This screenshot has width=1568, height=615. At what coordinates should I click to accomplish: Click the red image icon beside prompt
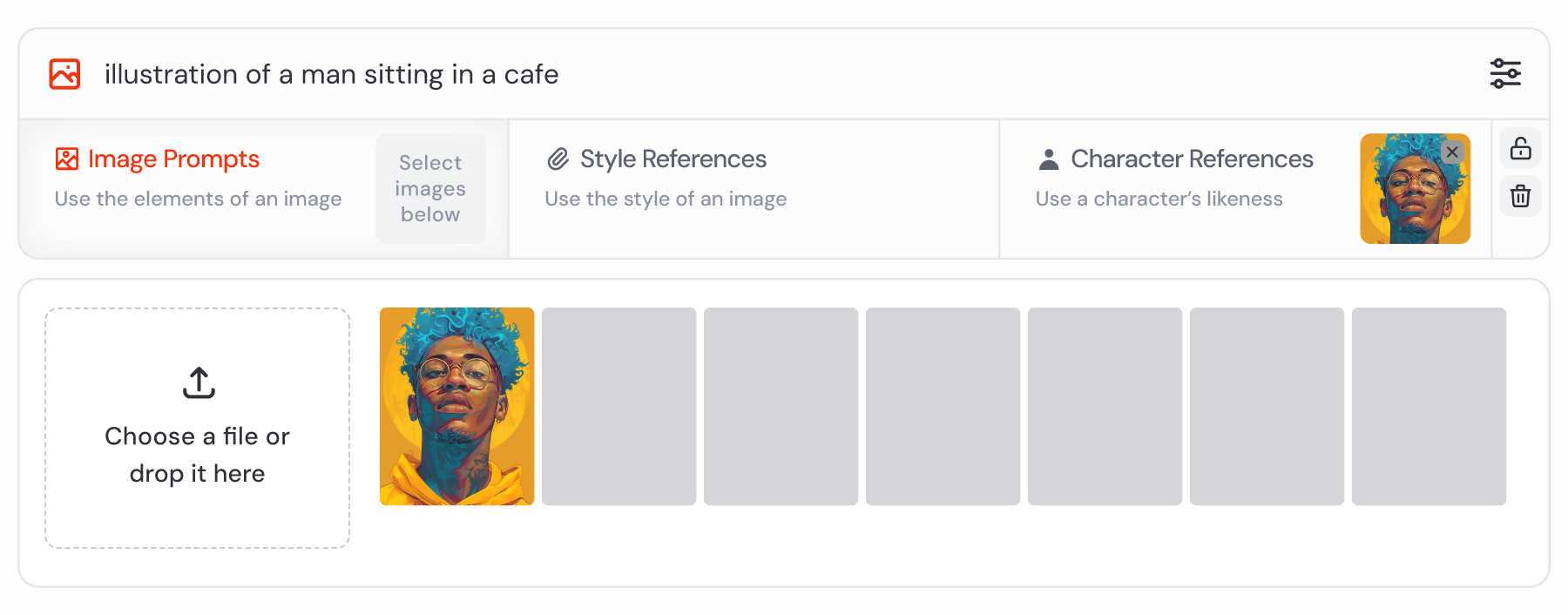coord(64,74)
